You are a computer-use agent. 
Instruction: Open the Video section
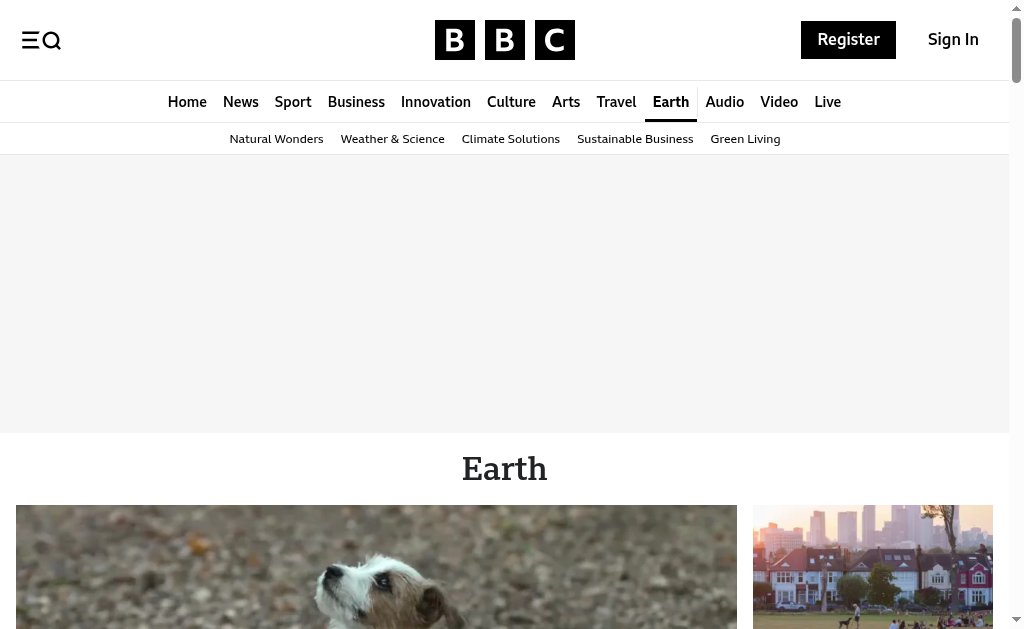pos(778,102)
